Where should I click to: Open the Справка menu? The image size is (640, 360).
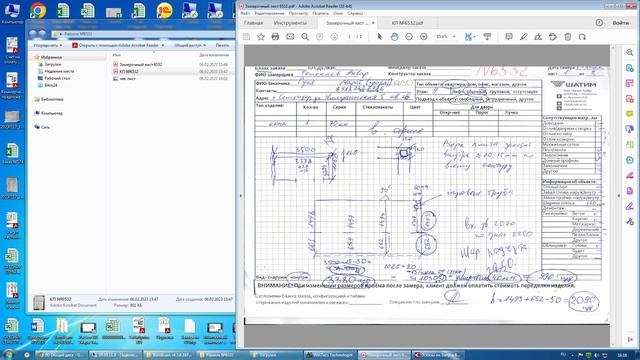point(356,13)
